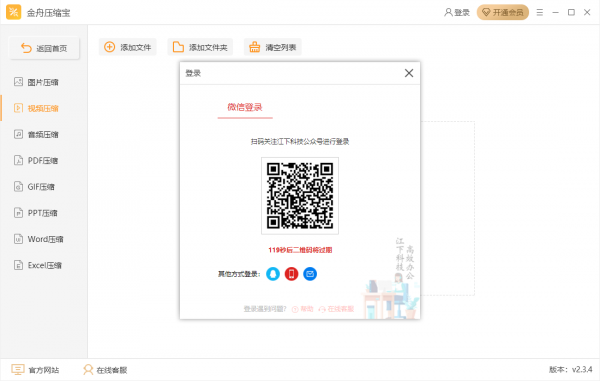
Task: Log in with the QQ icon
Action: (273, 274)
